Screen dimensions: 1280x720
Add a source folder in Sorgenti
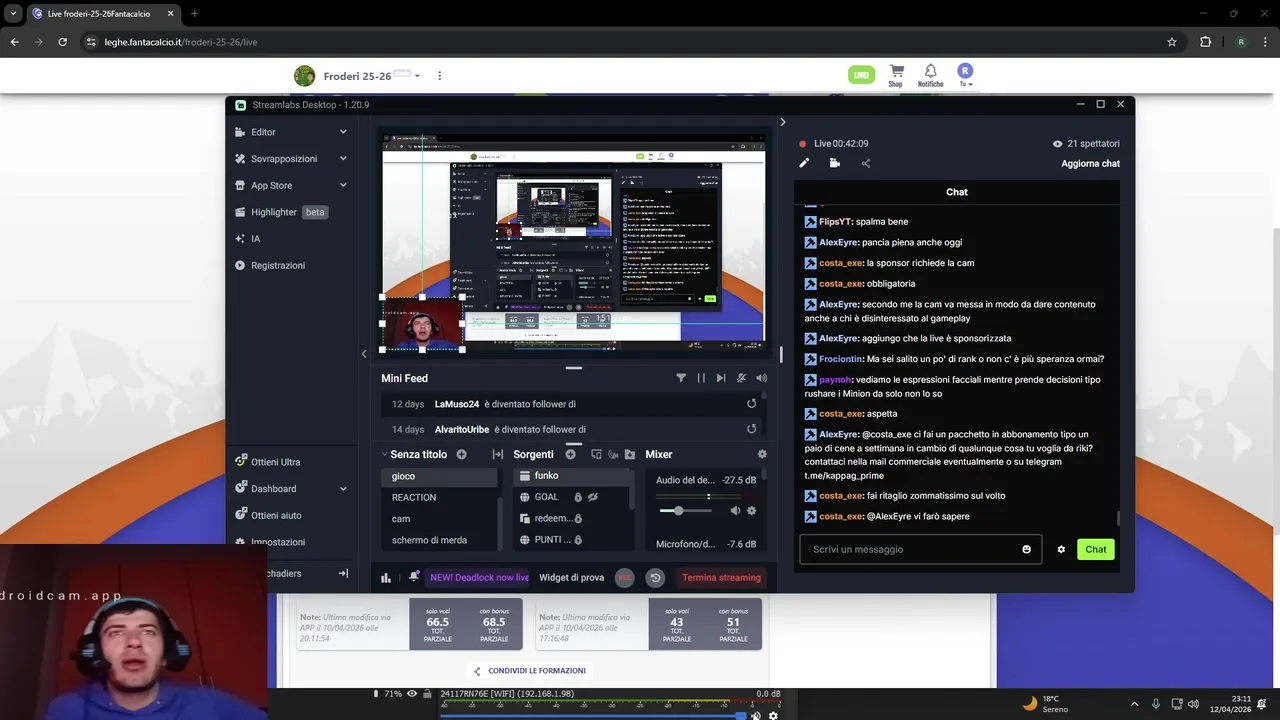(x=630, y=454)
